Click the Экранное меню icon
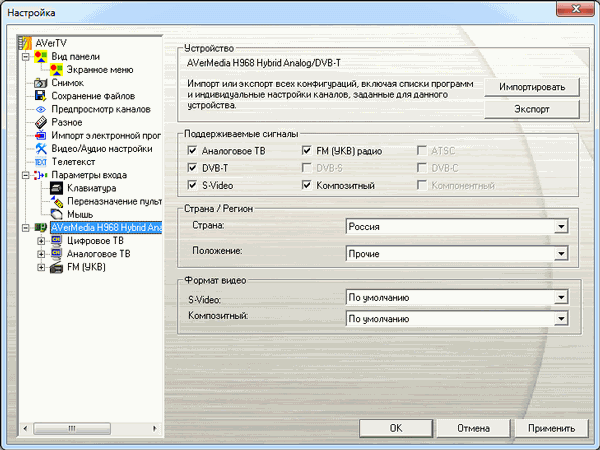600x450 pixels. pos(57,70)
